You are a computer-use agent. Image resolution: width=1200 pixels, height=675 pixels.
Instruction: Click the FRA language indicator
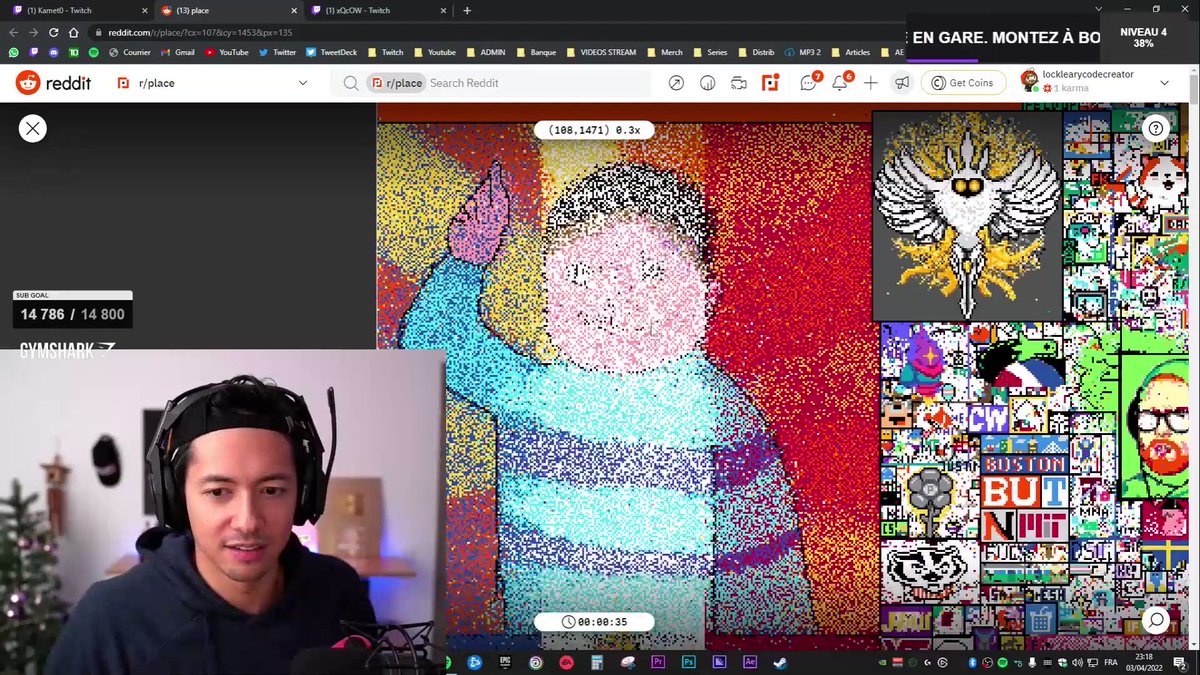pos(1111,662)
